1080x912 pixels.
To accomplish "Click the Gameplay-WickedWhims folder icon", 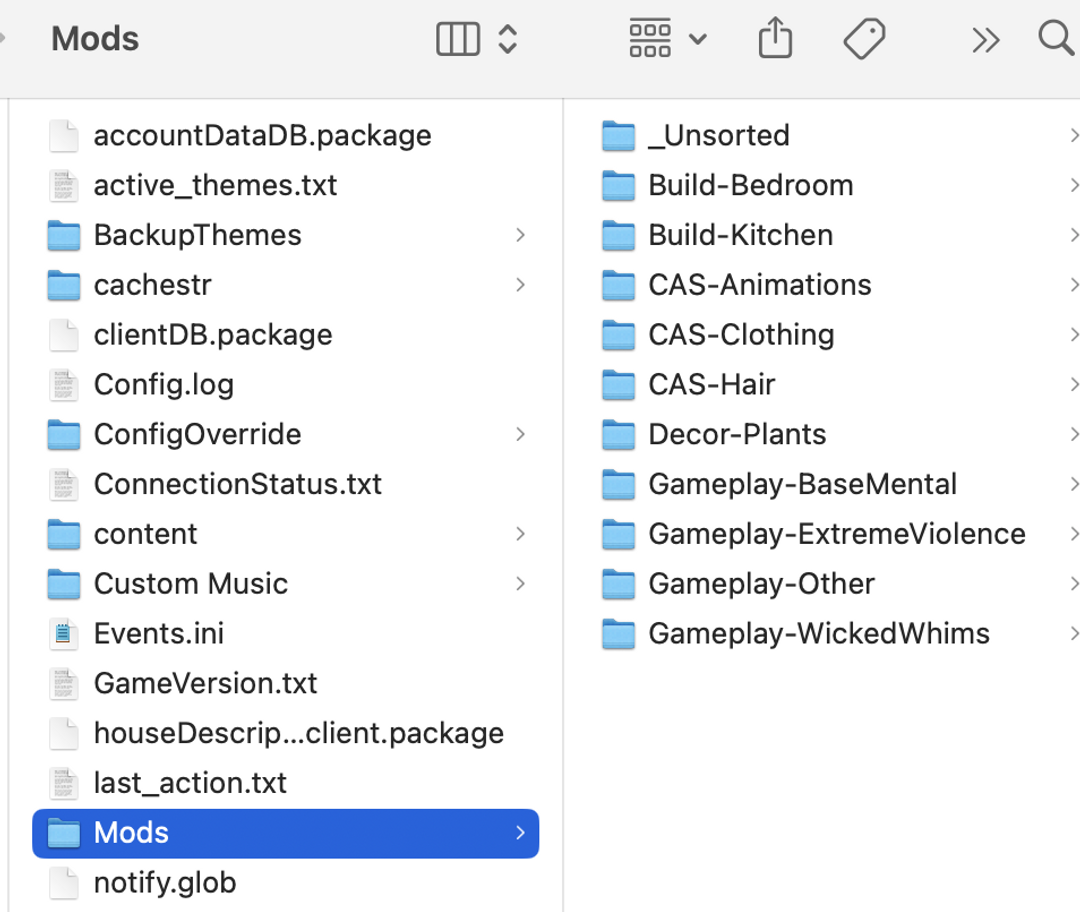I will point(619,633).
